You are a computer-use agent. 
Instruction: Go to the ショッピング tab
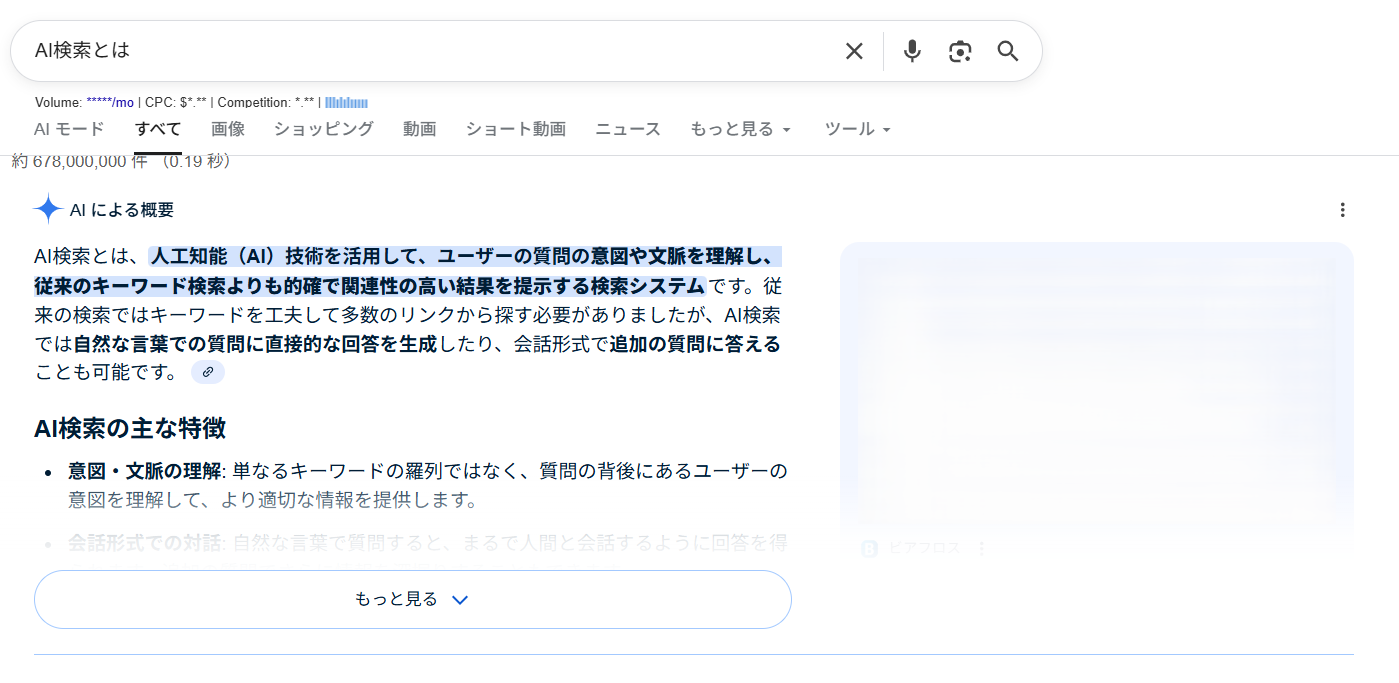[x=324, y=129]
